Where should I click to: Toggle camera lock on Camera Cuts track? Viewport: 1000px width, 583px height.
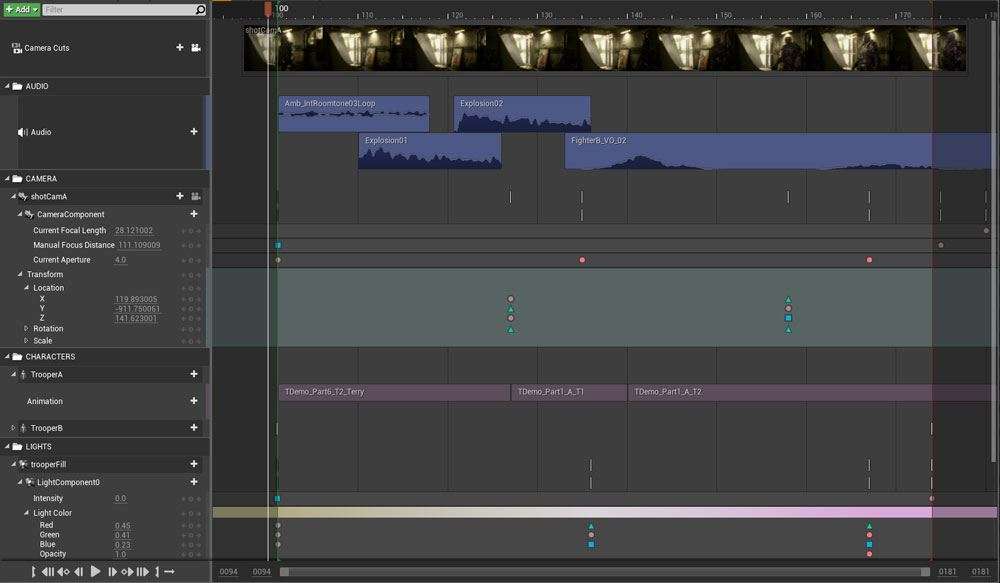[x=196, y=48]
